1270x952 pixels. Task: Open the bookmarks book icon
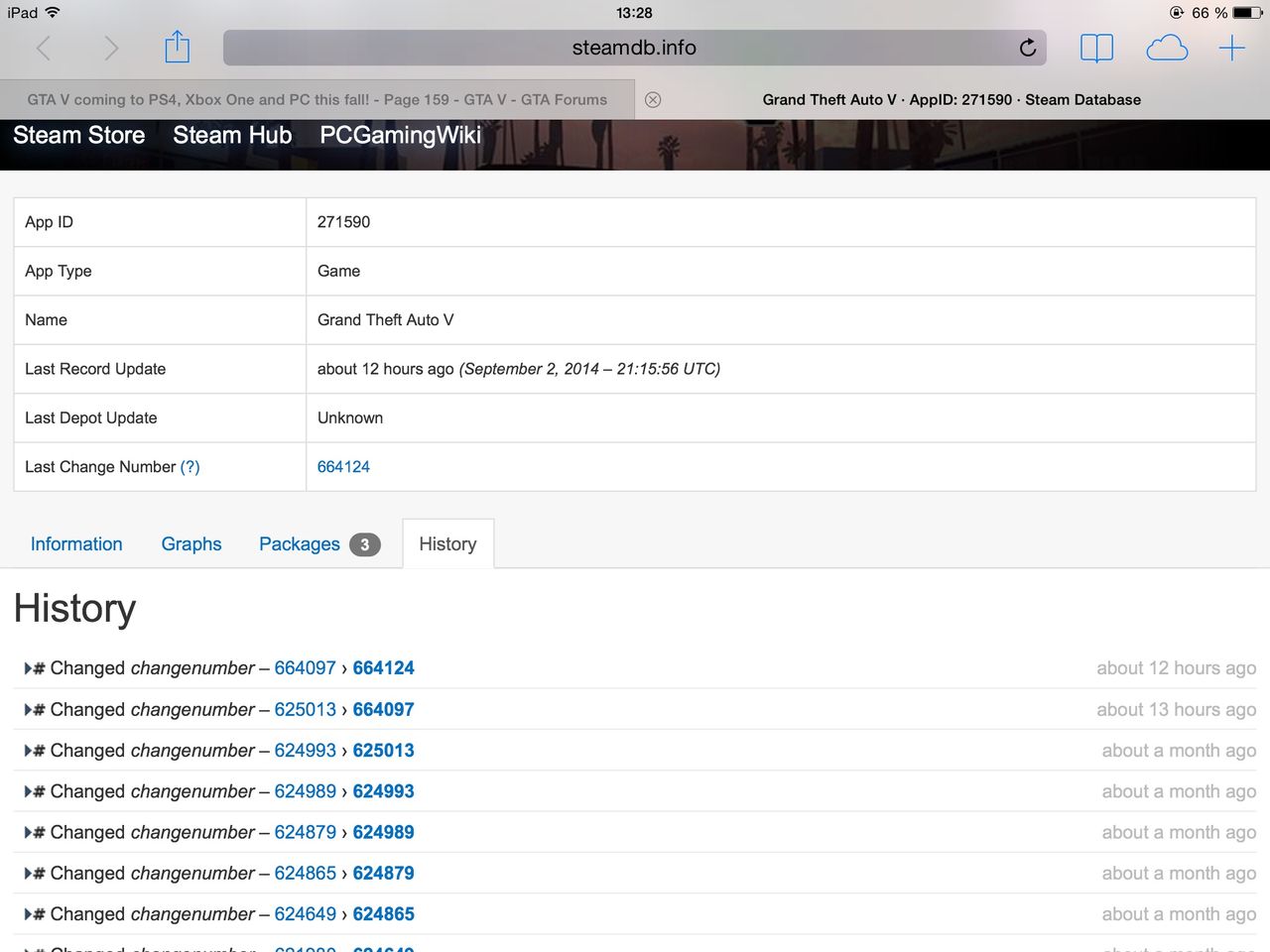[x=1096, y=49]
